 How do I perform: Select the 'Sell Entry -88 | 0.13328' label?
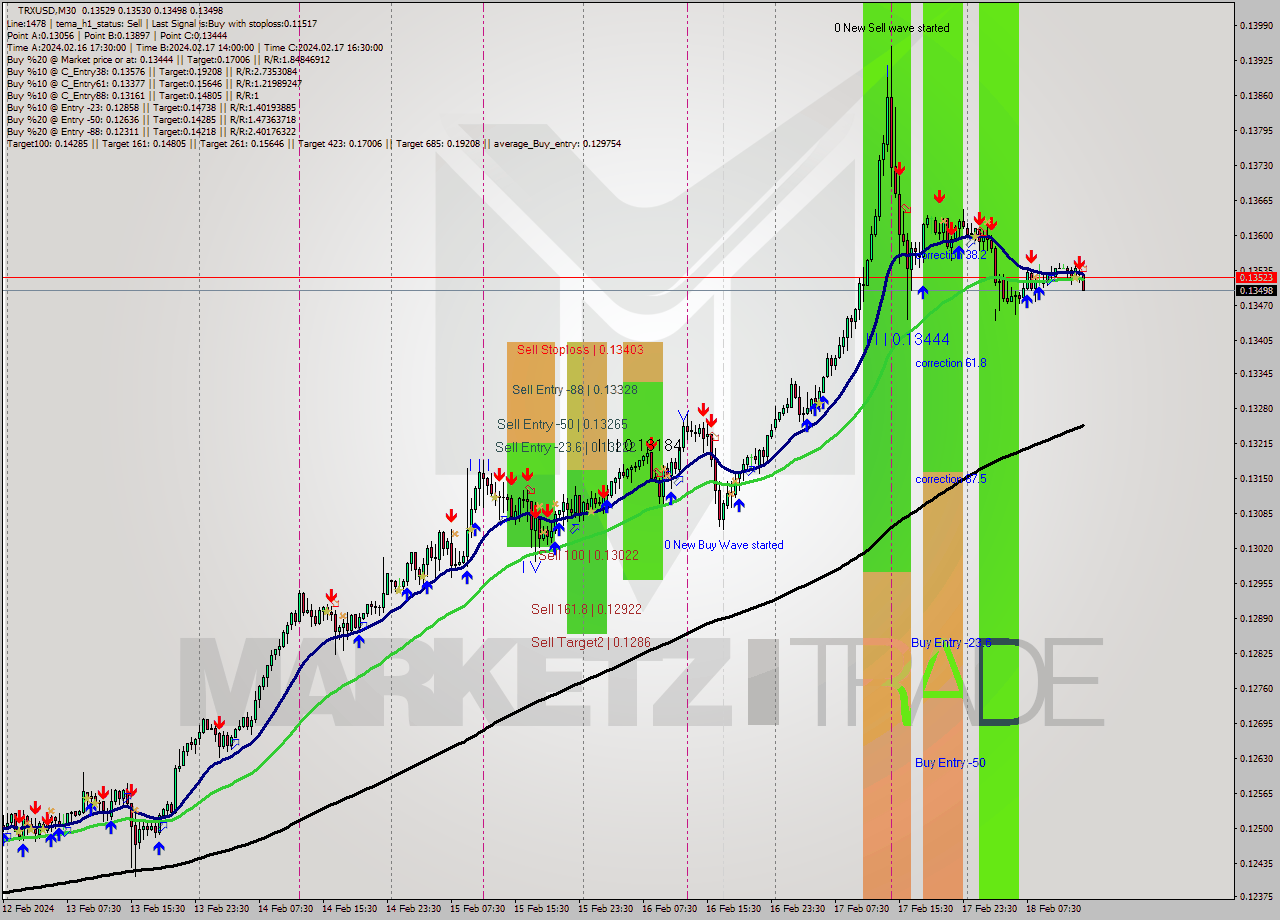pyautogui.click(x=574, y=390)
